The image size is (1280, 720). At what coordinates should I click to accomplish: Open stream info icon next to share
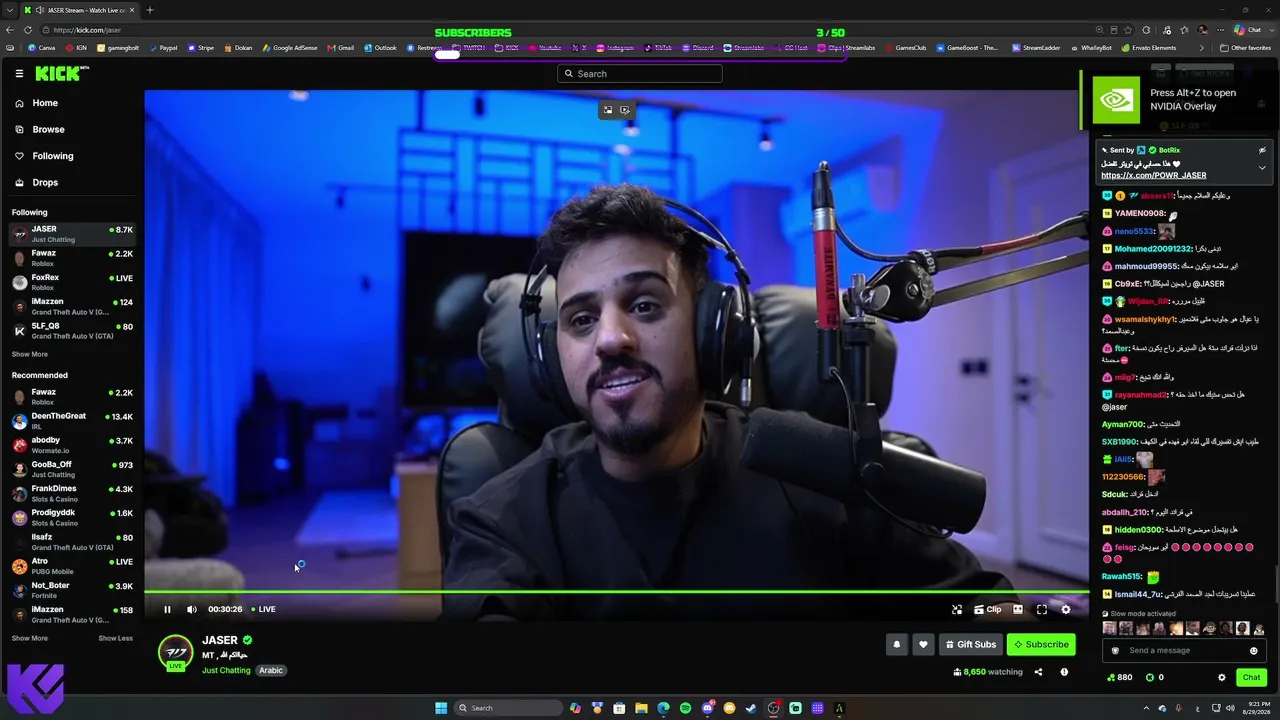1064,672
